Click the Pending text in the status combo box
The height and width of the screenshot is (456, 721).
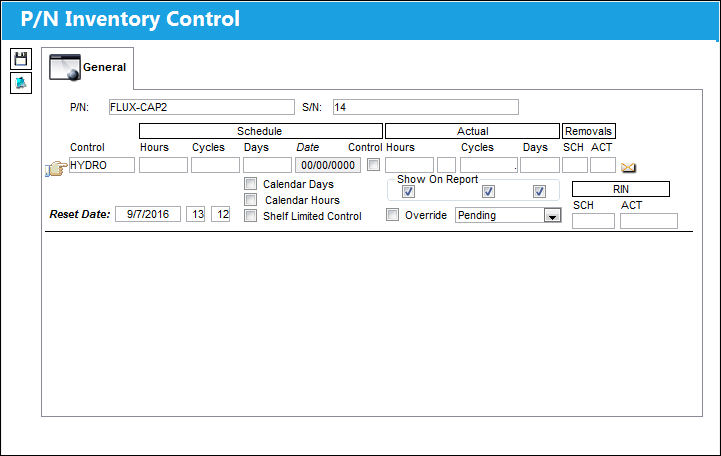pos(477,215)
